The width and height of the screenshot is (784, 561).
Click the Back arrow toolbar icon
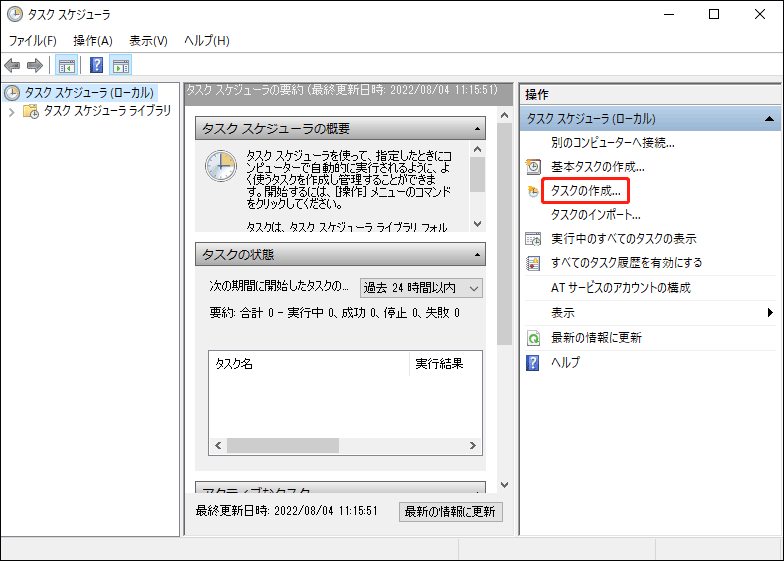12,66
